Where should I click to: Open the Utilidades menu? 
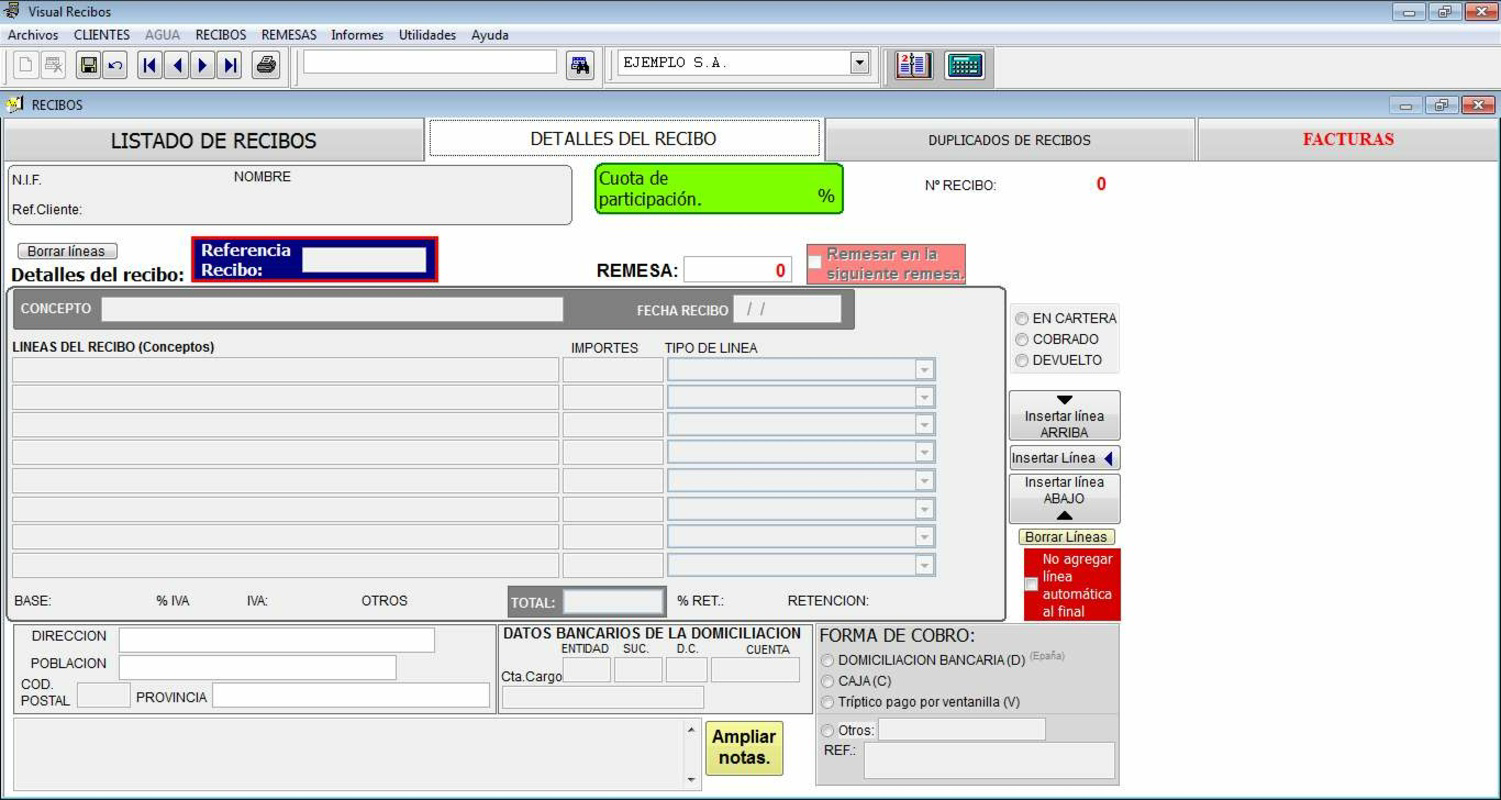click(427, 35)
